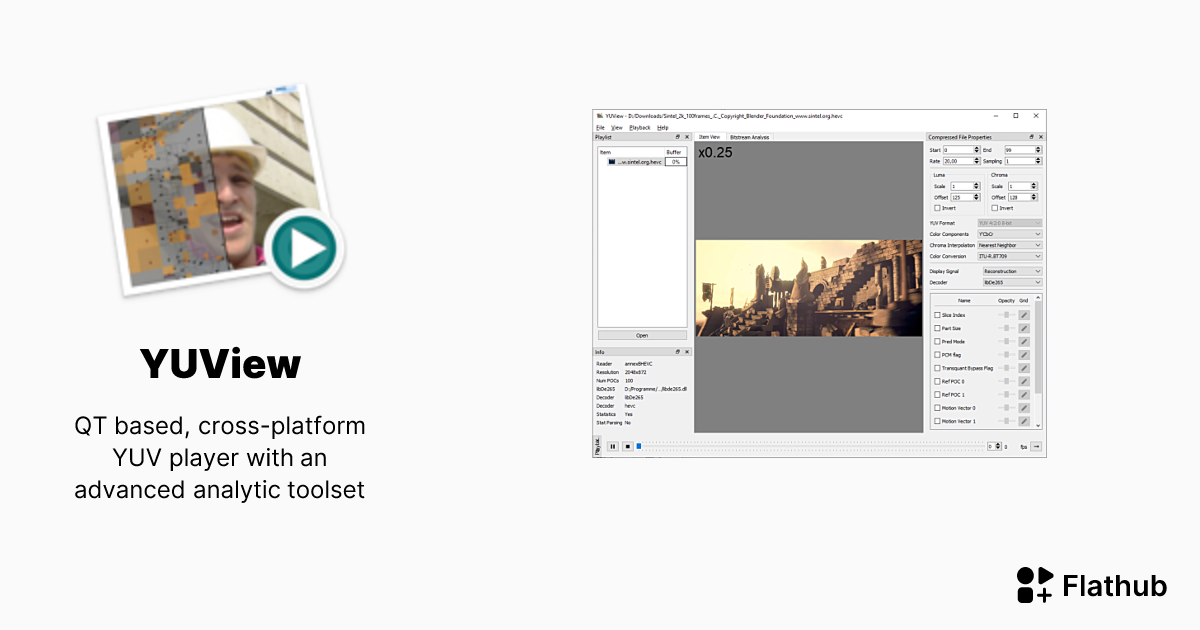This screenshot has width=1200, height=630.
Task: Edit grid style for Slice Index via pencil icon
Action: pos(1023,315)
